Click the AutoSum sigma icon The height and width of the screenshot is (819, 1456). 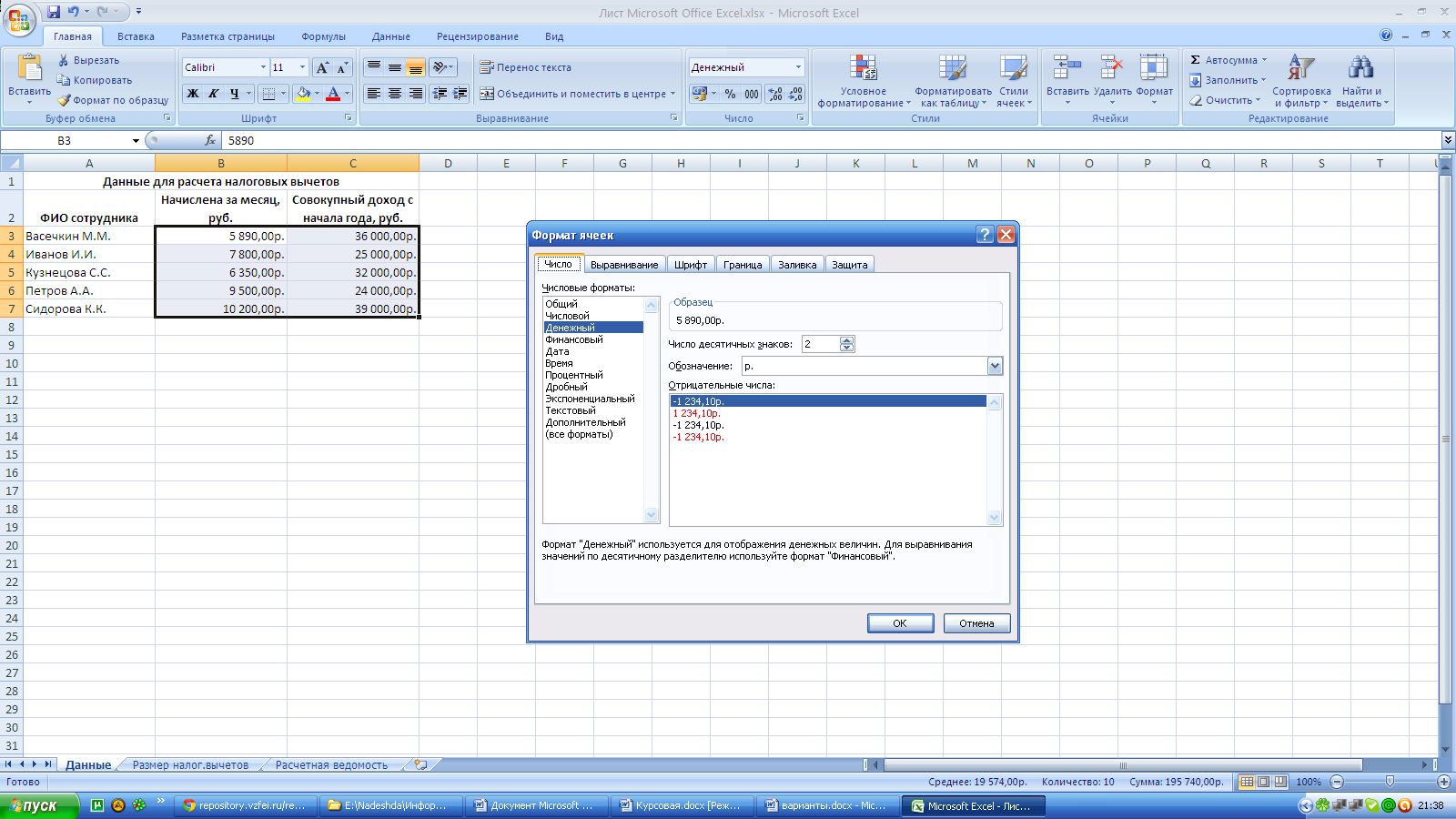coord(1196,60)
